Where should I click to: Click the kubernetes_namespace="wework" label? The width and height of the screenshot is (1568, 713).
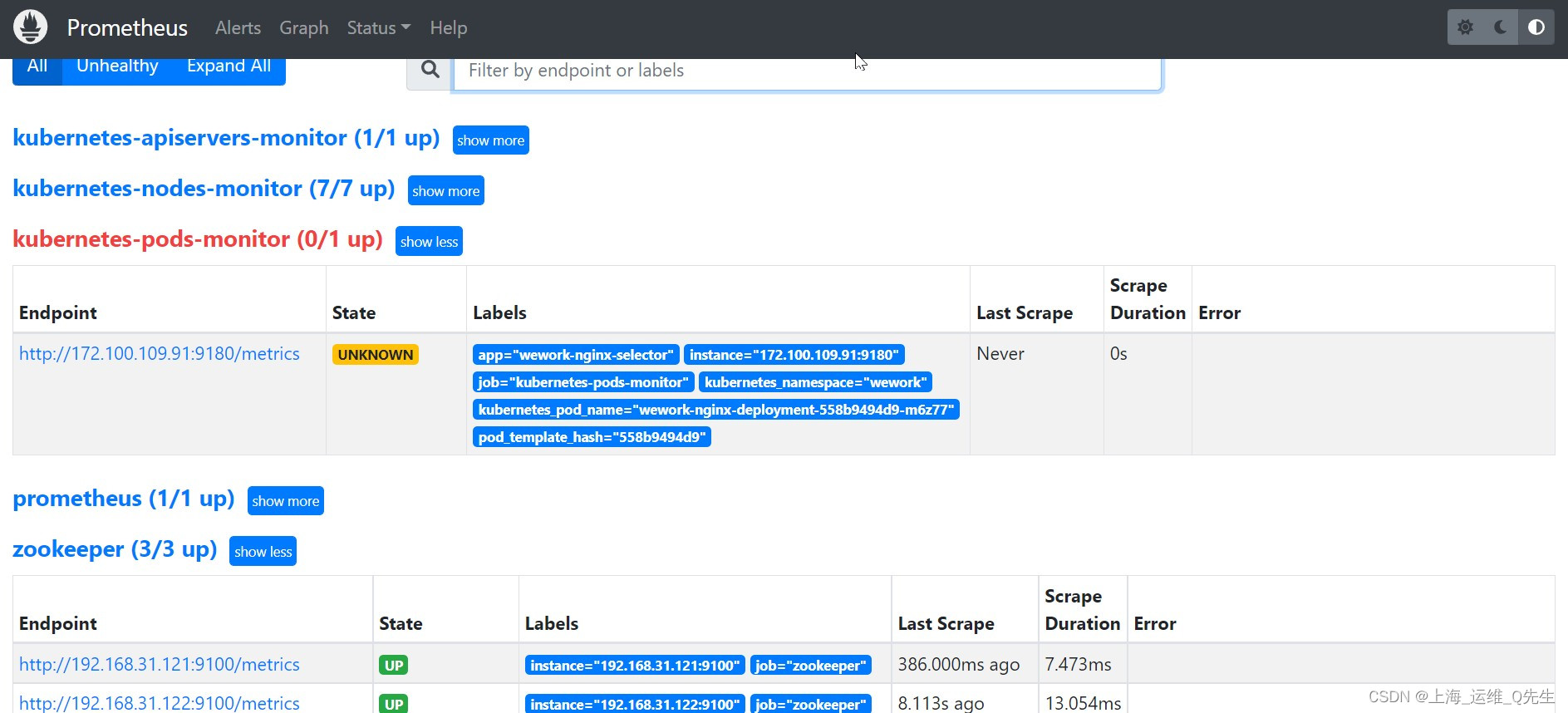816,382
